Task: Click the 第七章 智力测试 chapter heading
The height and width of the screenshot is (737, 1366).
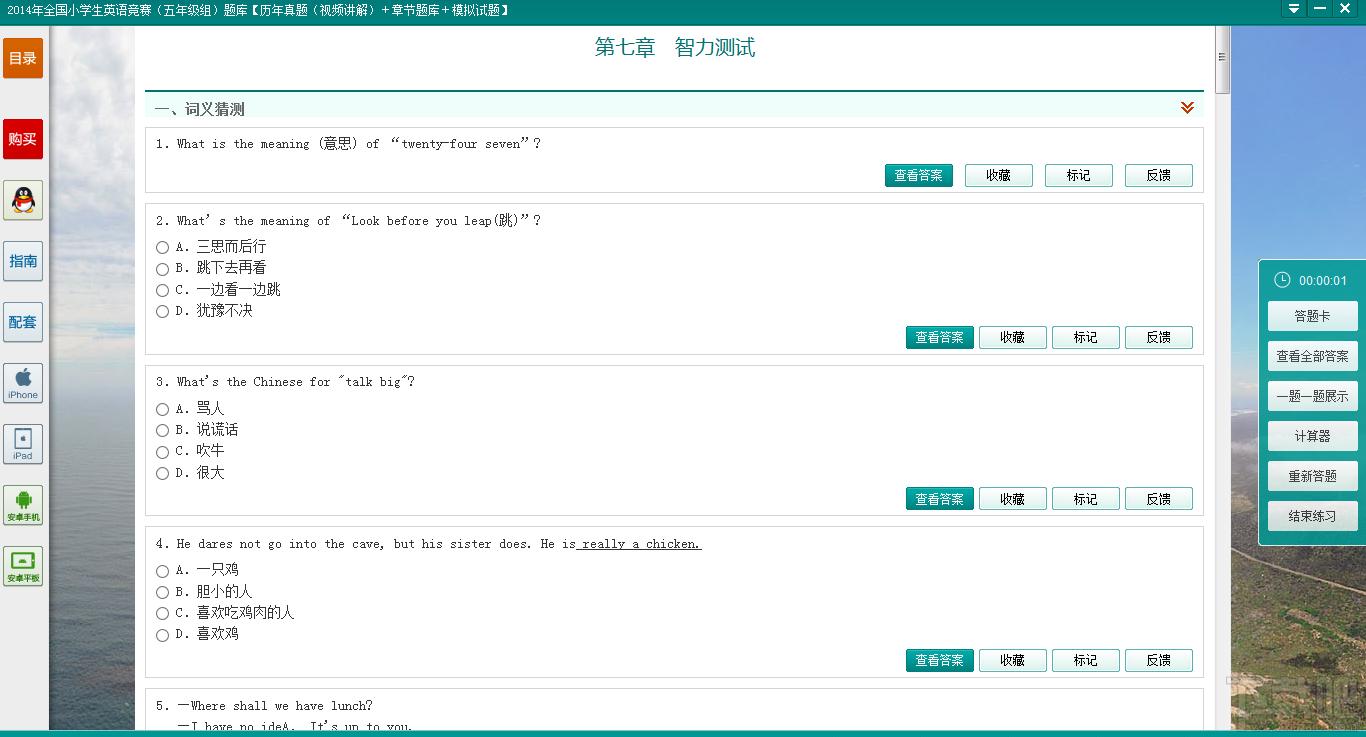Action: [675, 48]
